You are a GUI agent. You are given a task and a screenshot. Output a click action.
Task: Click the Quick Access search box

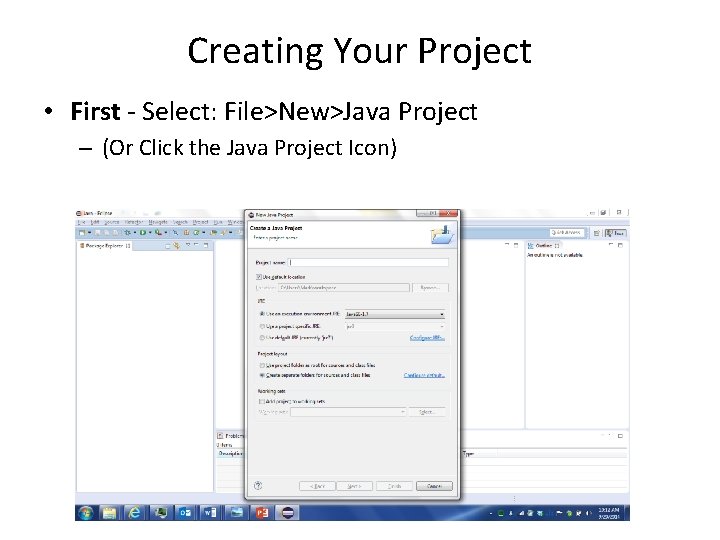[x=567, y=233]
